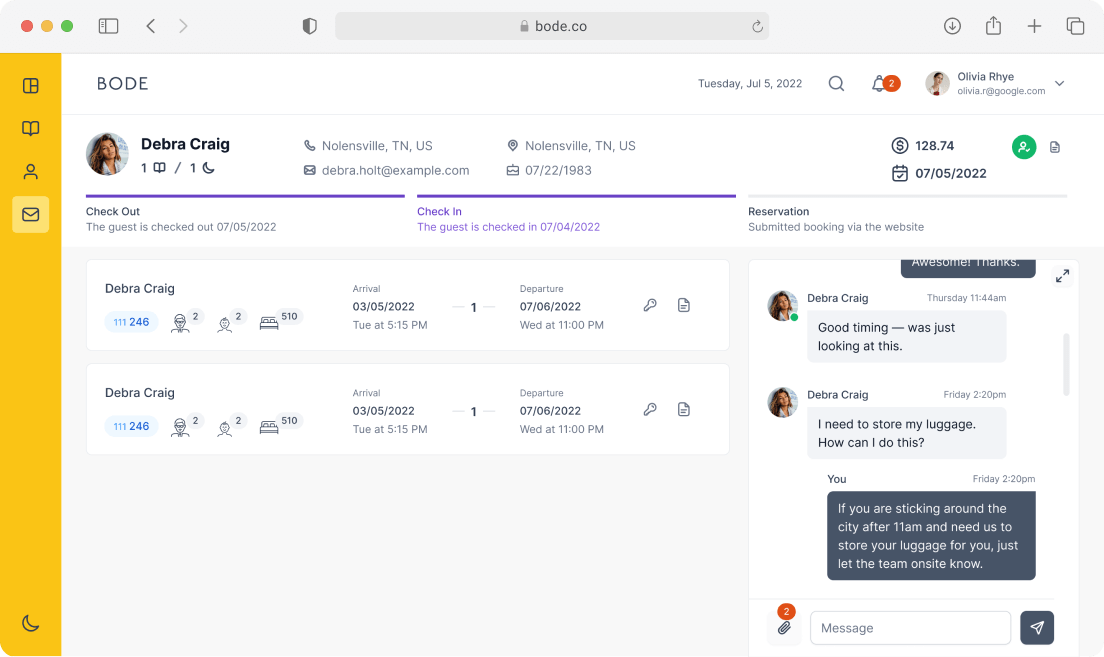Click Debra Craig's large profile photo
Viewport: 1104px width, 657px height.
pyautogui.click(x=107, y=154)
